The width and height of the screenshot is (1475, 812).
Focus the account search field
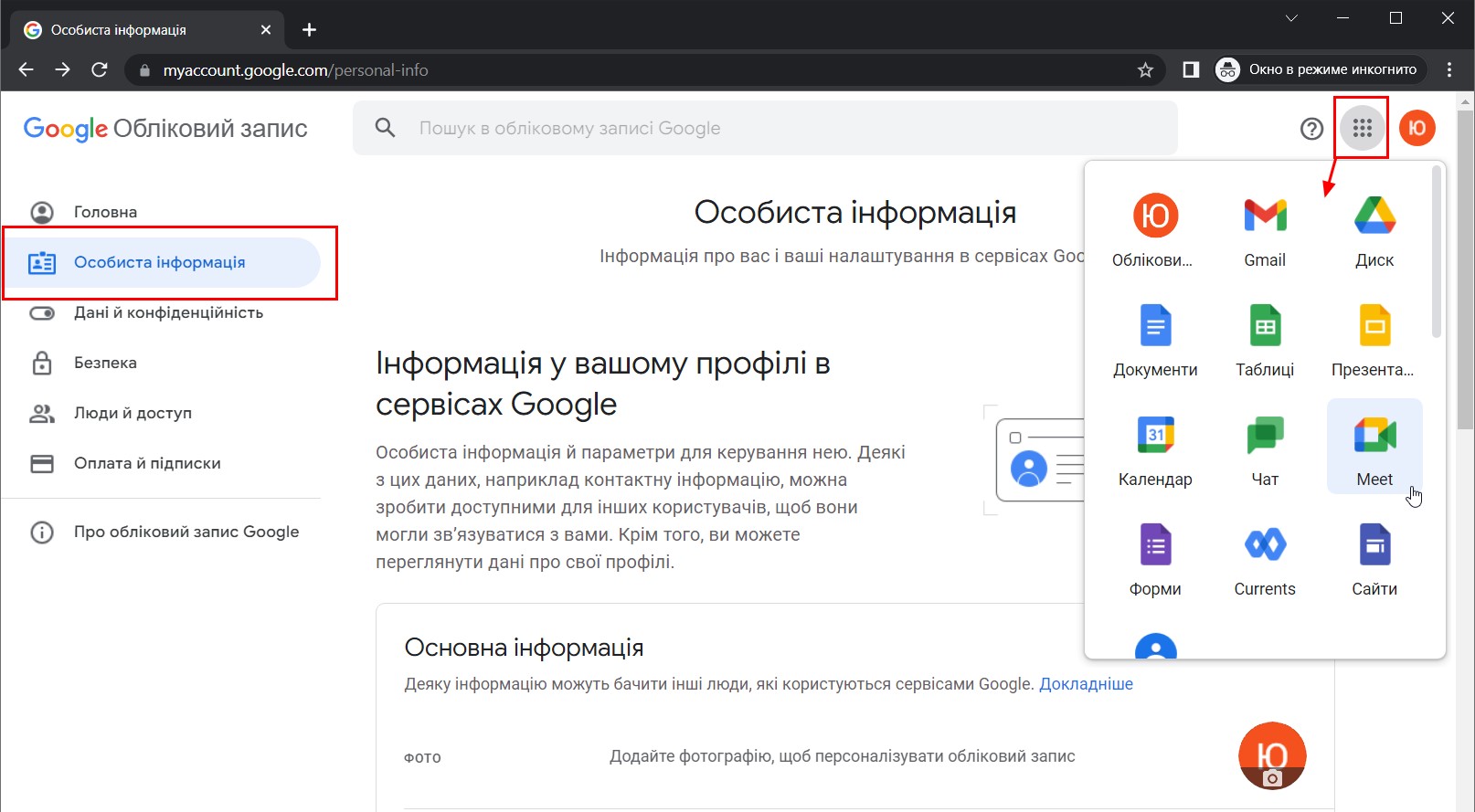coord(765,129)
